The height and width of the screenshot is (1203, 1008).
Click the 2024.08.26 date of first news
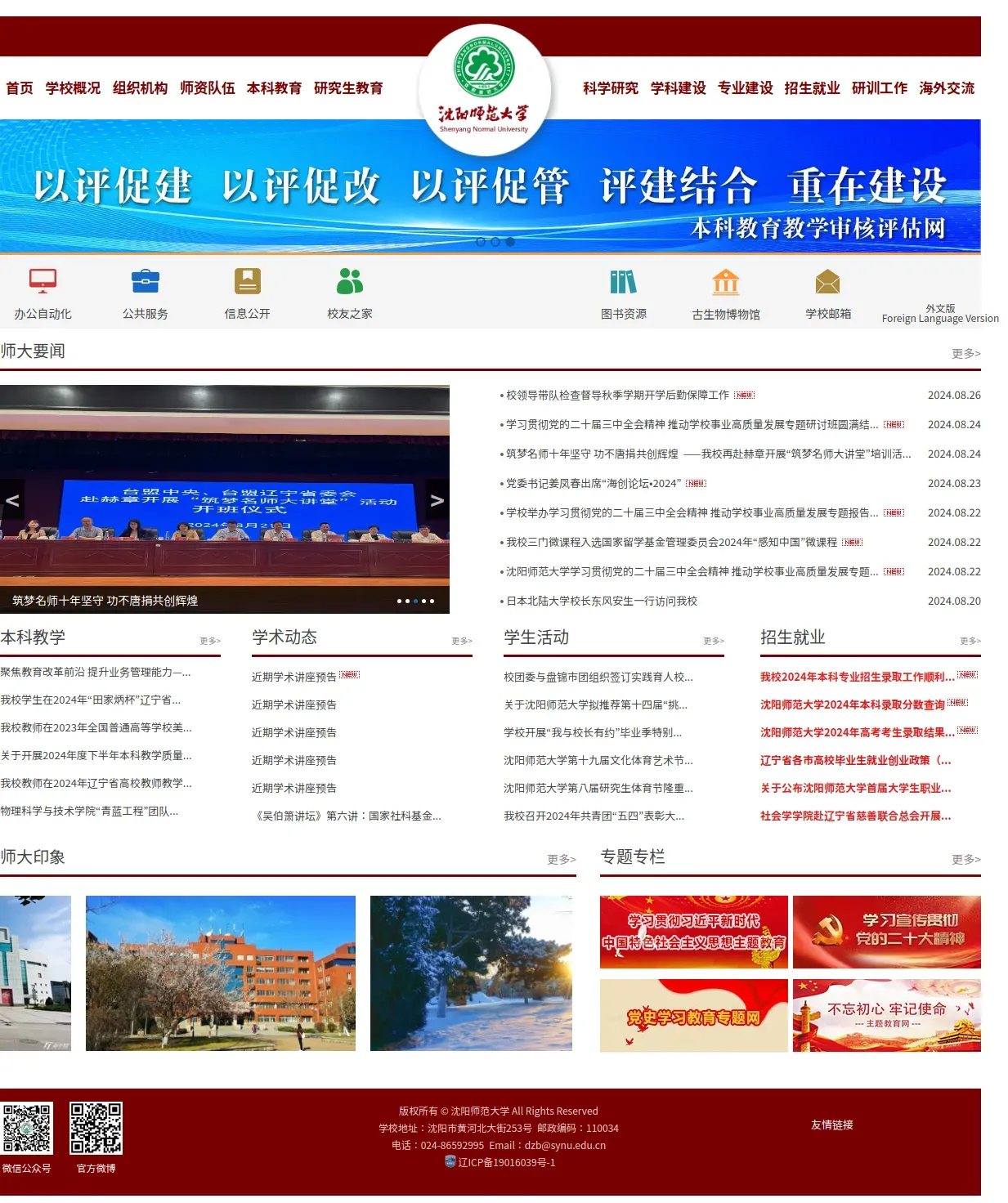[954, 395]
